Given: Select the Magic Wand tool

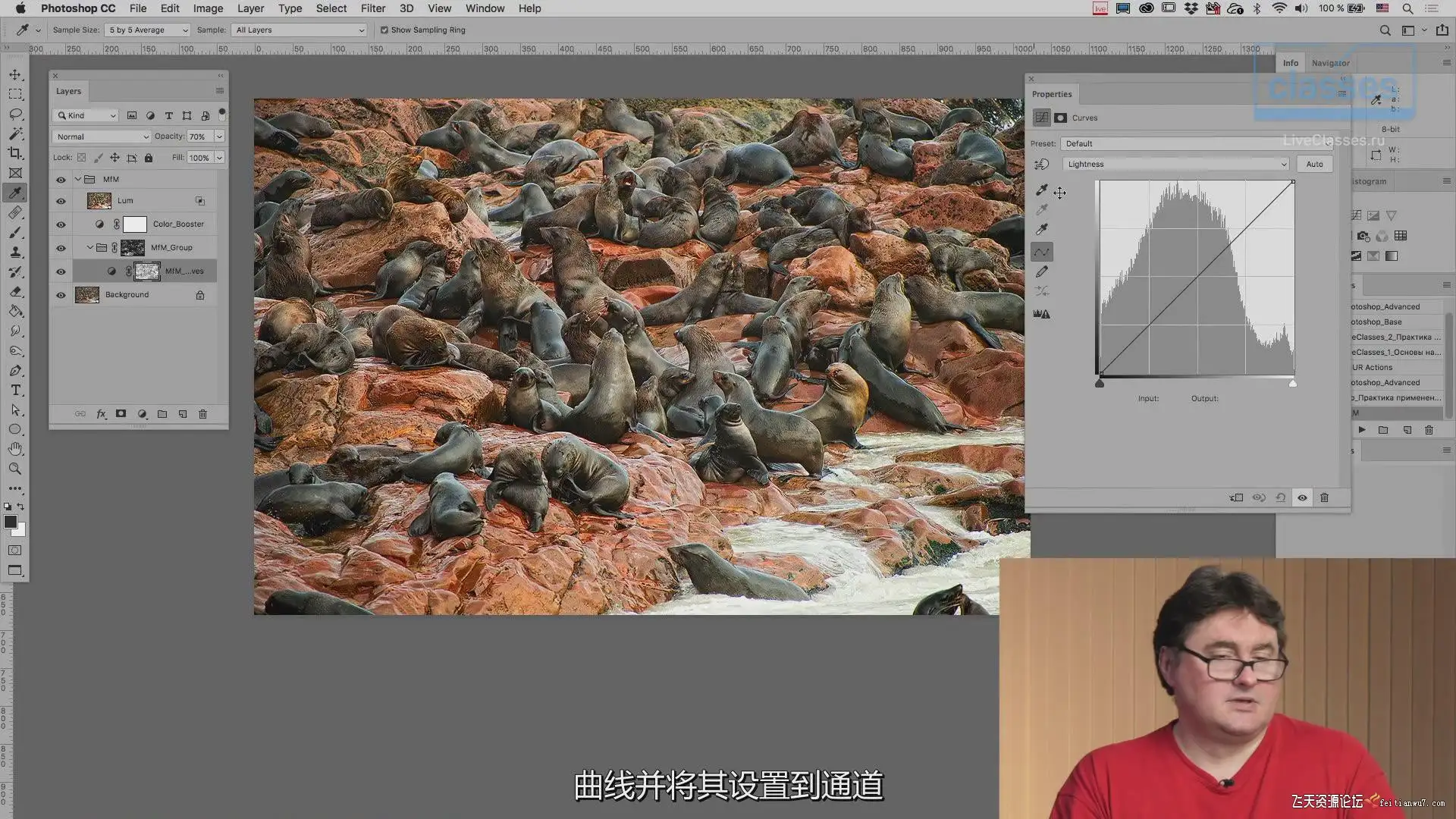Looking at the screenshot, I should click(15, 133).
